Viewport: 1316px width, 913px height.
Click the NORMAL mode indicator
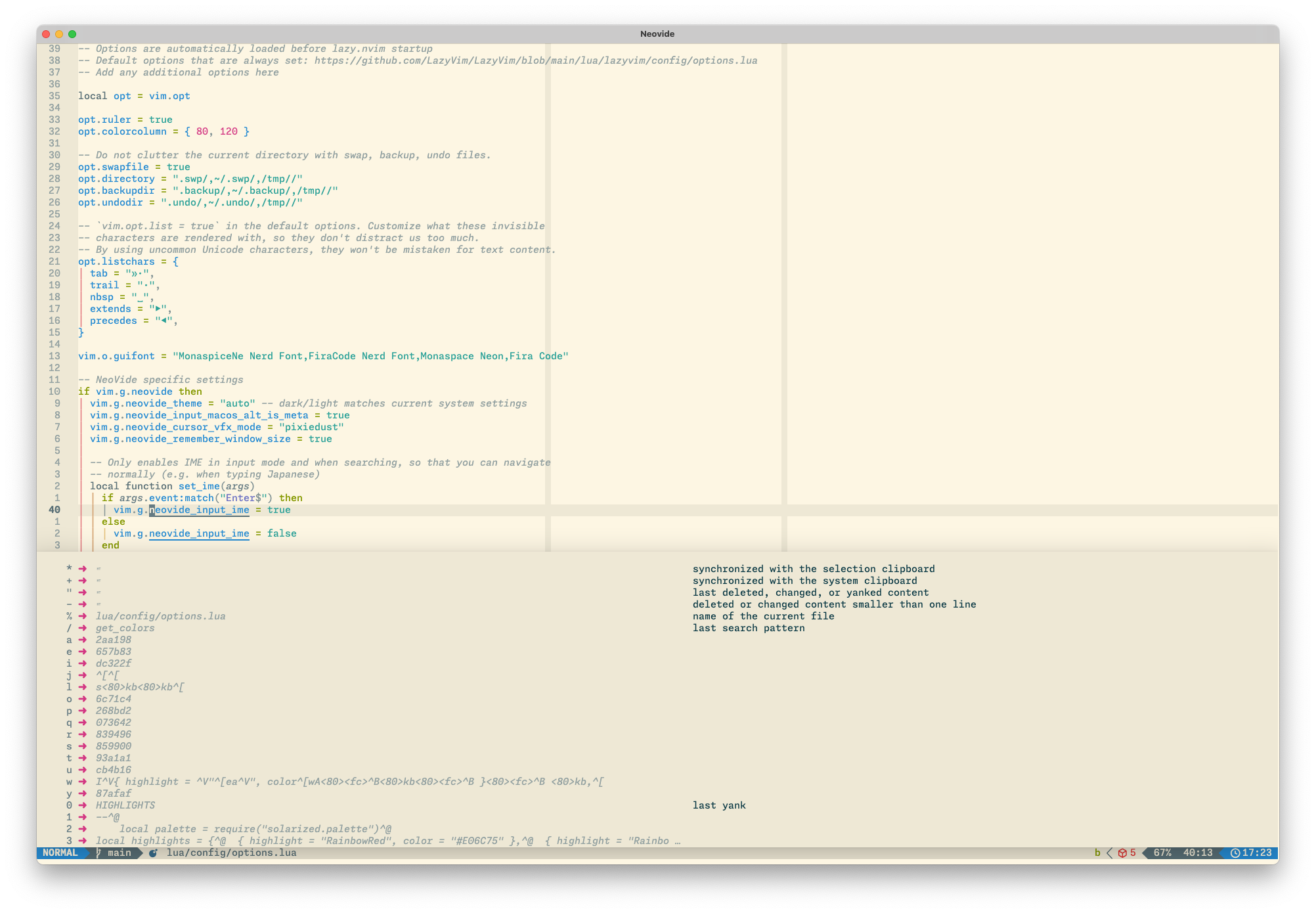(60, 853)
